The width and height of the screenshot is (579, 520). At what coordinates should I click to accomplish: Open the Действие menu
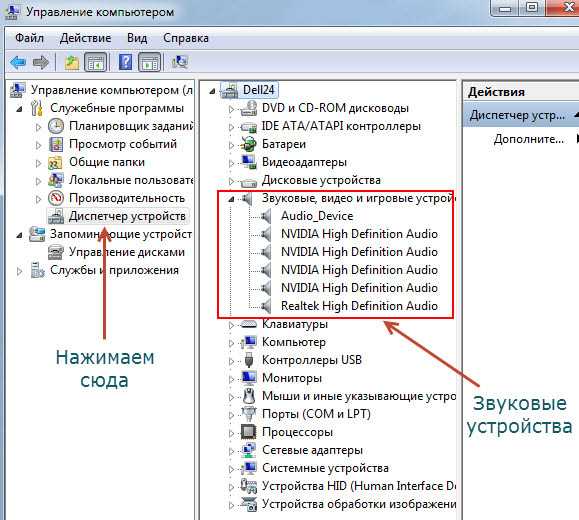(x=85, y=38)
